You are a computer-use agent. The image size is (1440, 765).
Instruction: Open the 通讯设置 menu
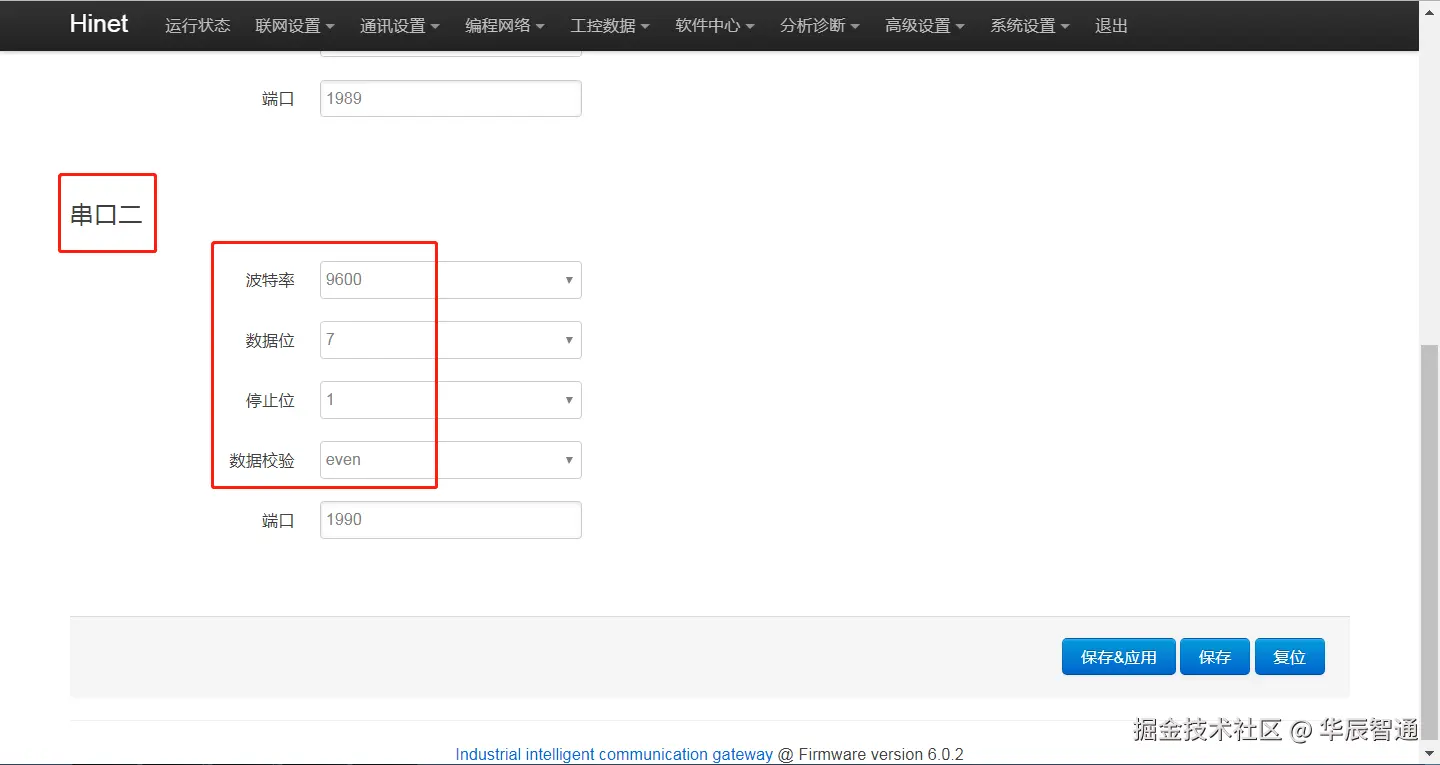[399, 26]
